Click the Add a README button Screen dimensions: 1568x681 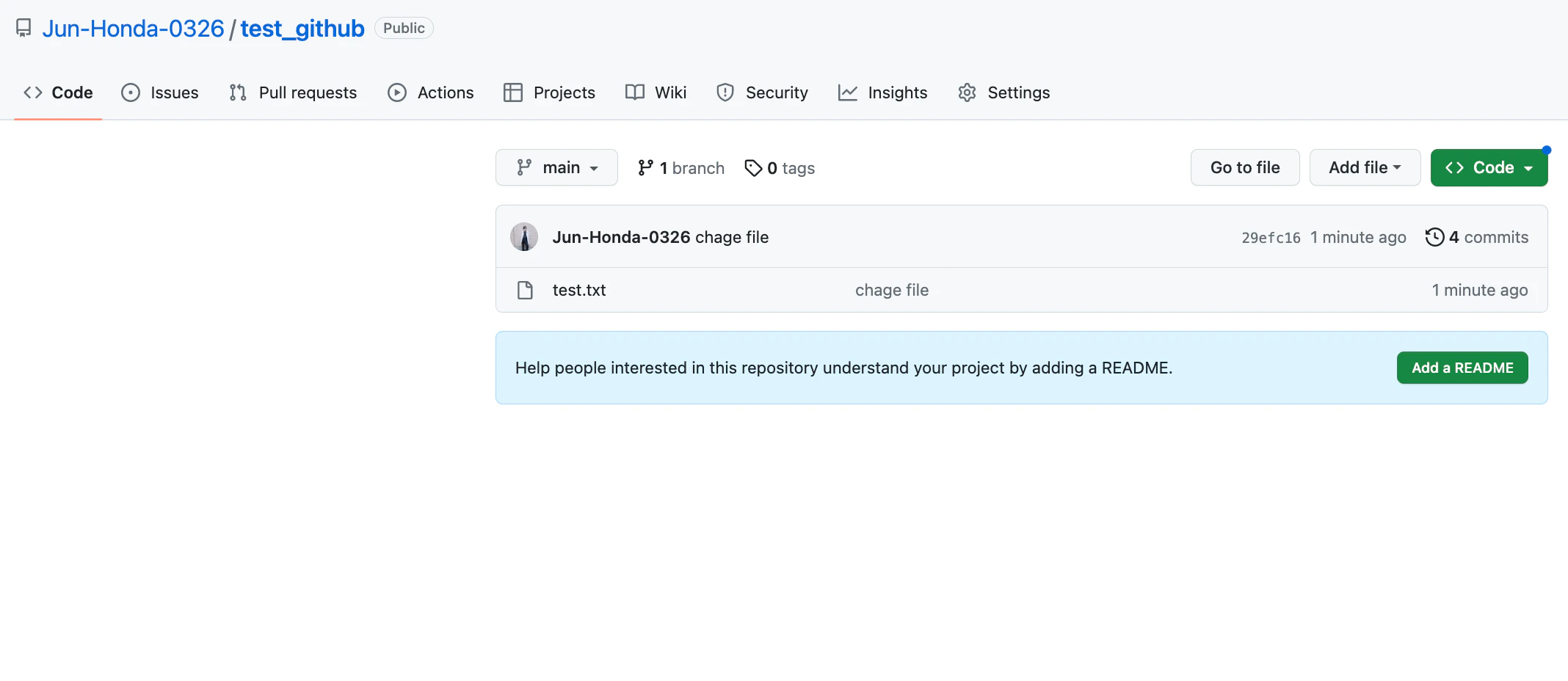click(x=1462, y=368)
